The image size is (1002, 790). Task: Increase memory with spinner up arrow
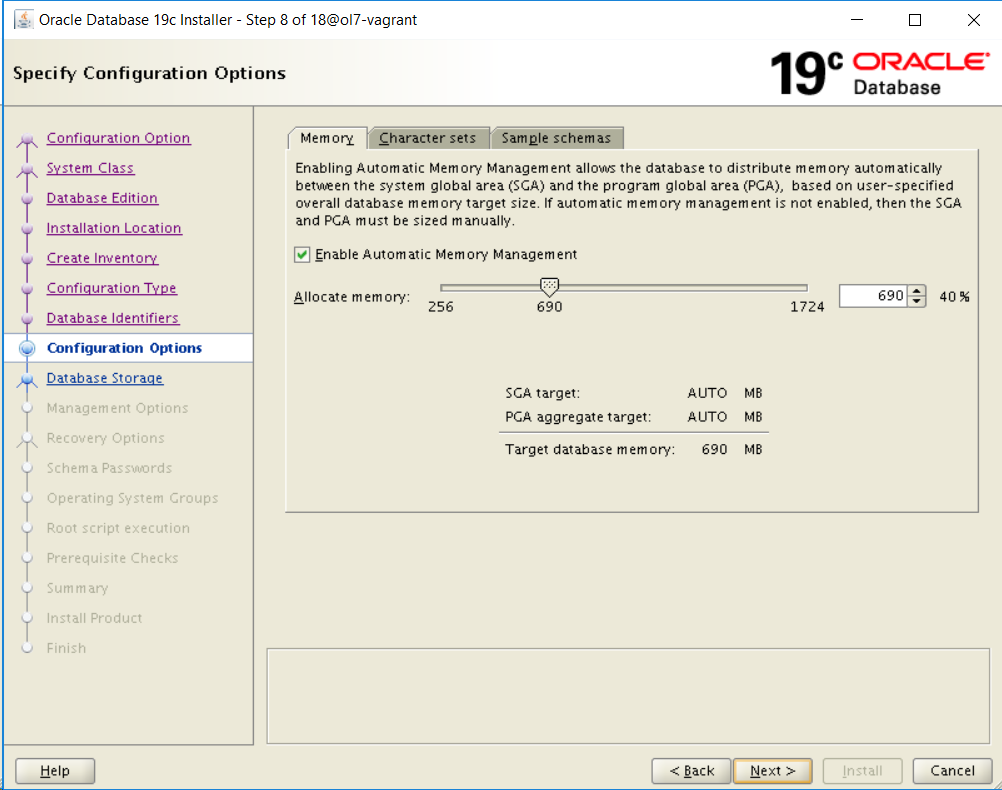coord(916,290)
